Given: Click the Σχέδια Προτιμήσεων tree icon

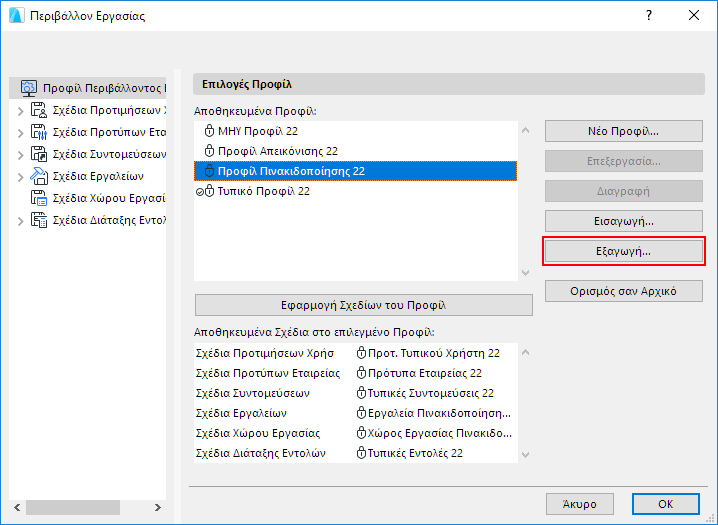Looking at the screenshot, I should [x=40, y=110].
